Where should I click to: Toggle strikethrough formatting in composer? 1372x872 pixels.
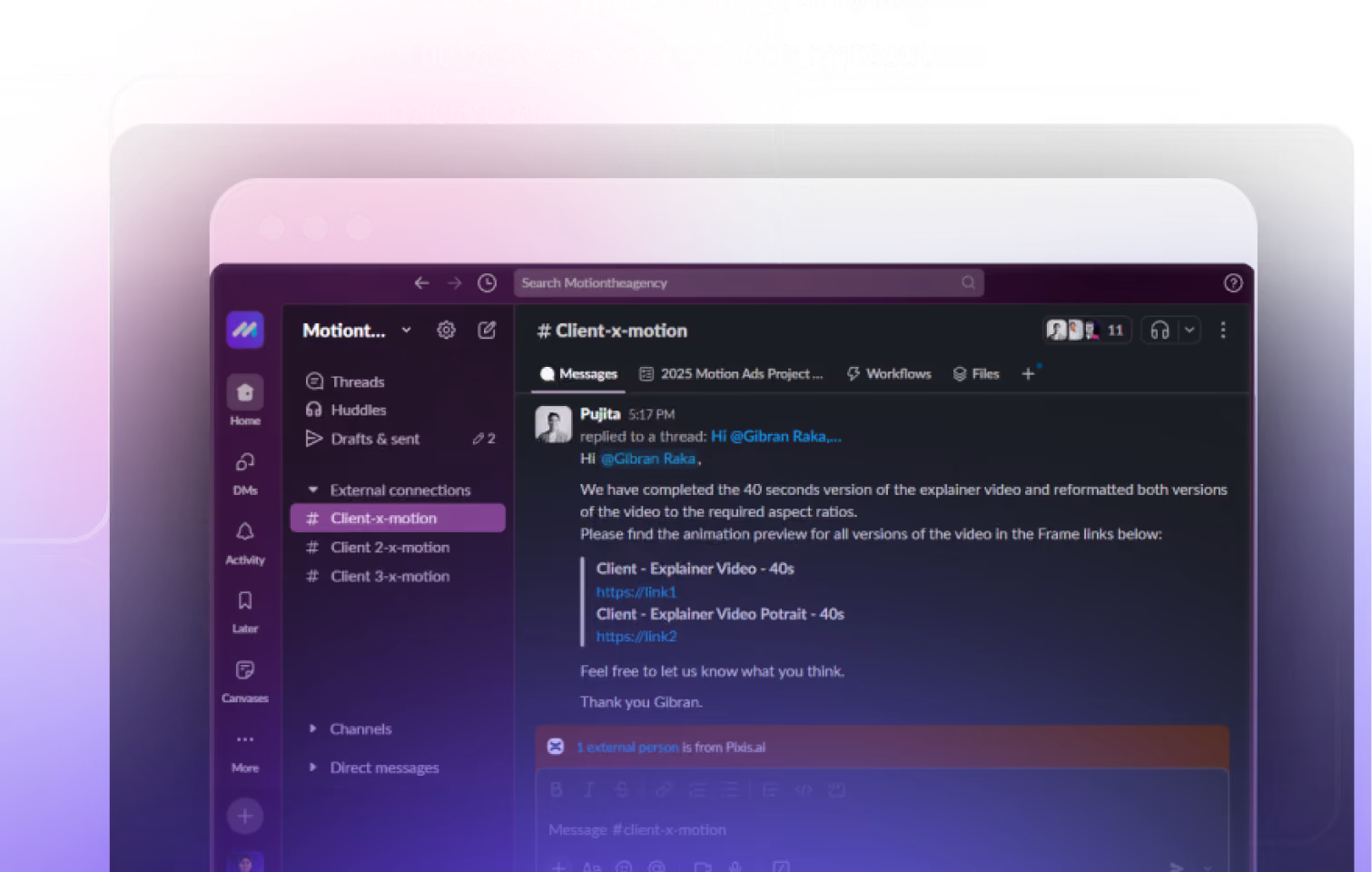click(621, 790)
